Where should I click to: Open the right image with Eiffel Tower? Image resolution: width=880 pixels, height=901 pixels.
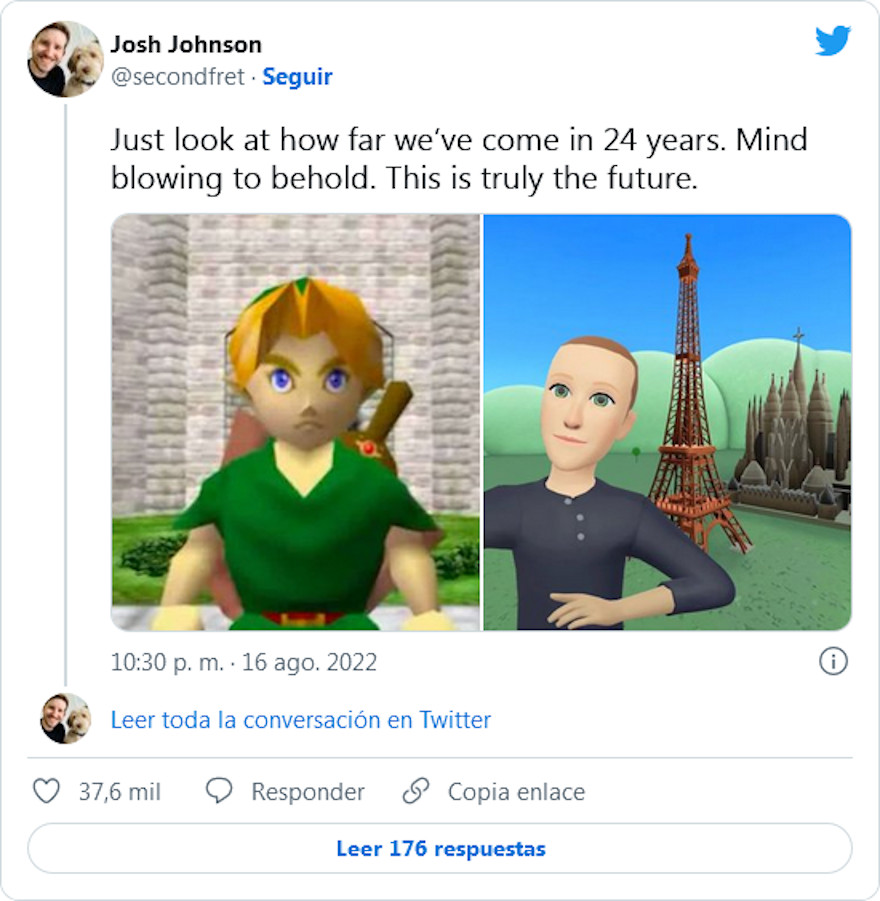point(667,422)
